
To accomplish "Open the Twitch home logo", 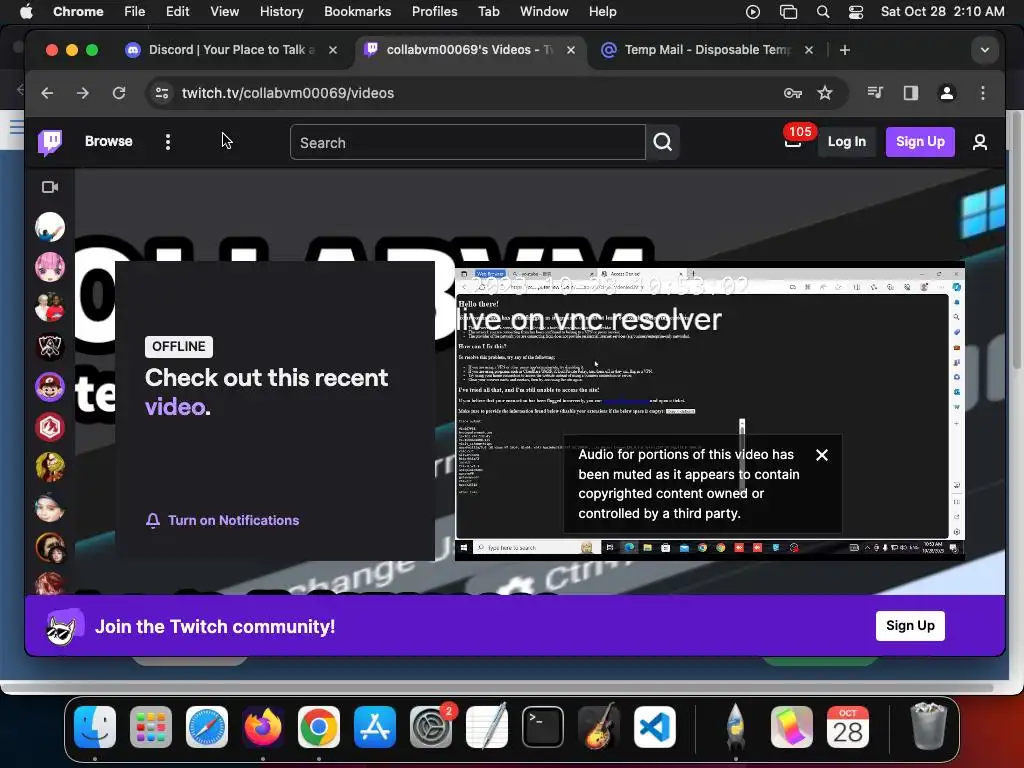I will (50, 142).
